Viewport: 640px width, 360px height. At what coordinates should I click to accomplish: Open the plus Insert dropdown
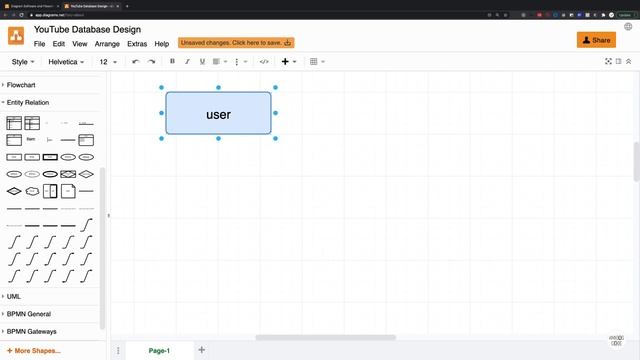[289, 62]
